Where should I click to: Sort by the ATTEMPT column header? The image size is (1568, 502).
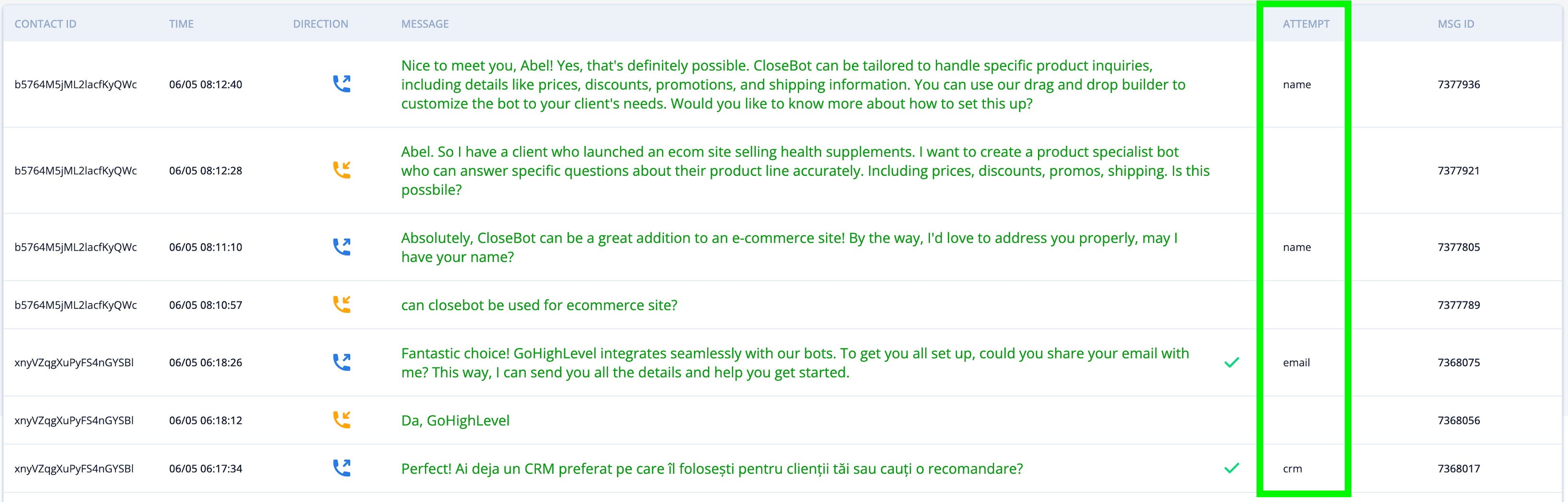pos(1306,24)
